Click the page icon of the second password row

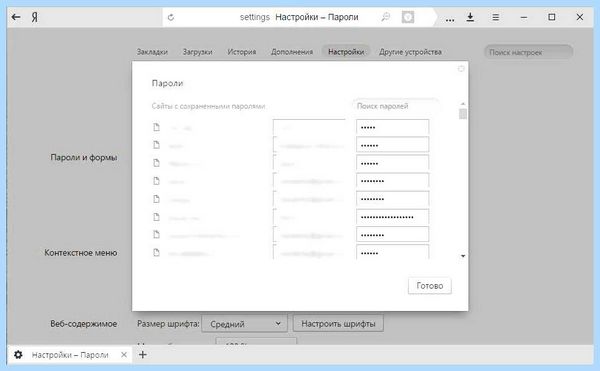[x=156, y=145]
